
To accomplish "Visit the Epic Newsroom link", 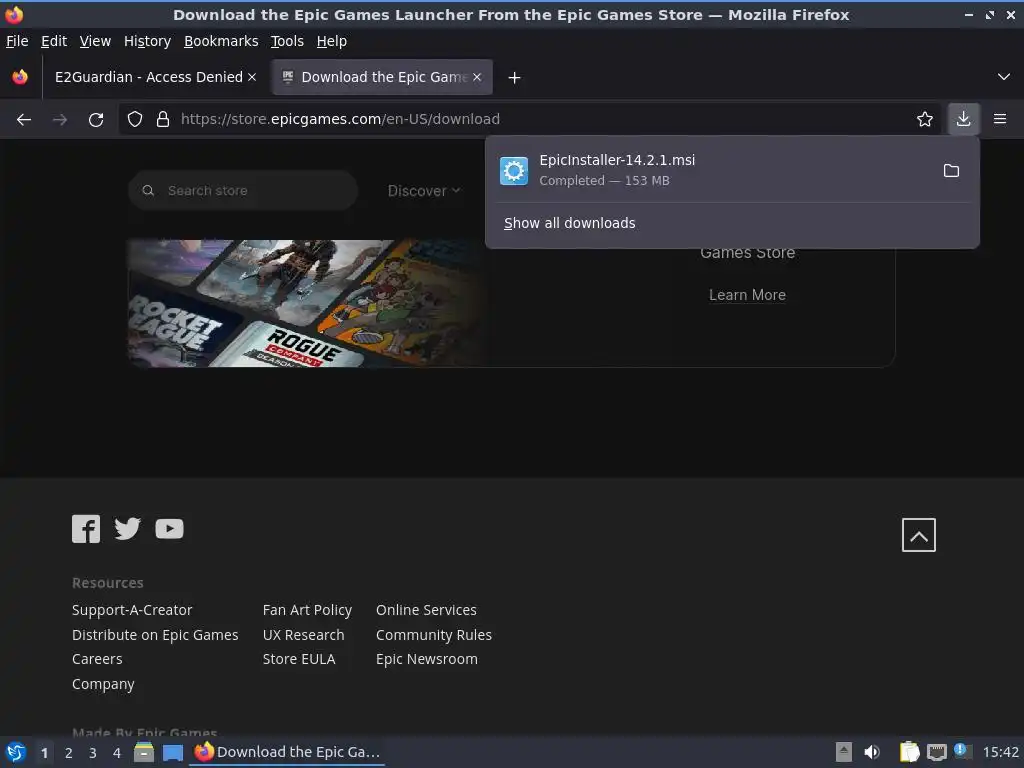I will click(426, 659).
